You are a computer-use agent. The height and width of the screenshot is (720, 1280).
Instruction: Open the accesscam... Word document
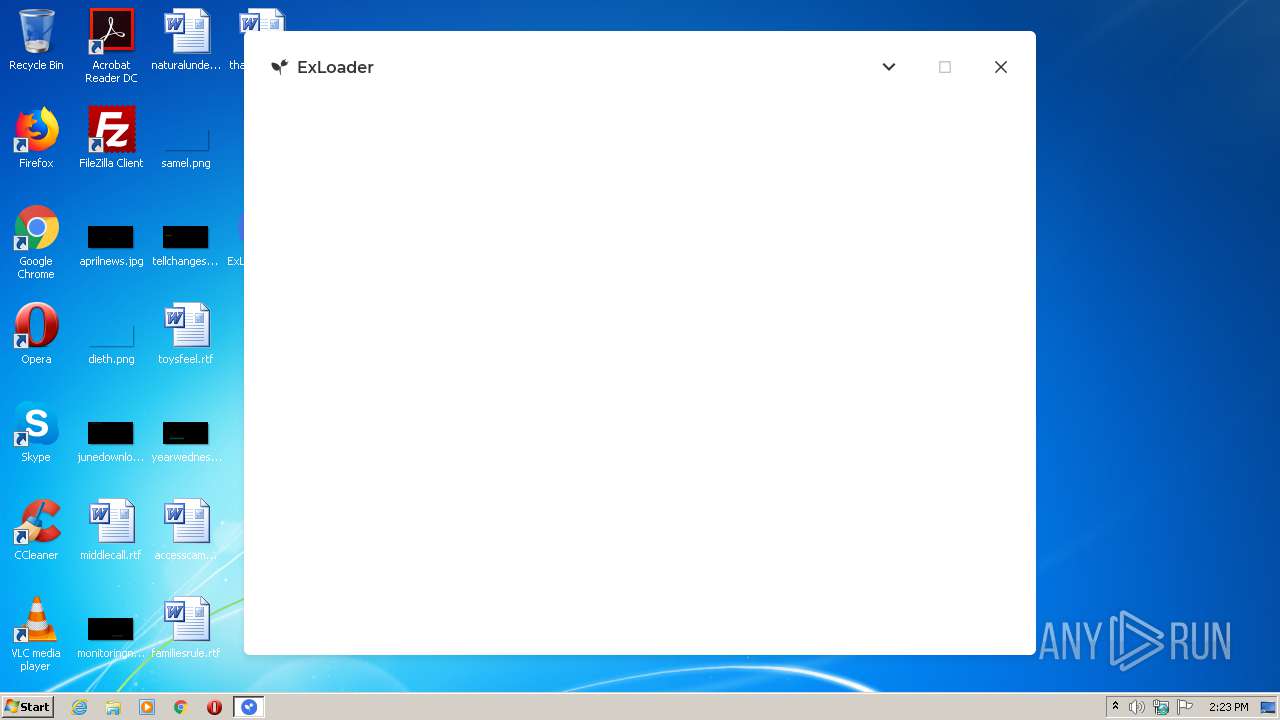click(186, 530)
